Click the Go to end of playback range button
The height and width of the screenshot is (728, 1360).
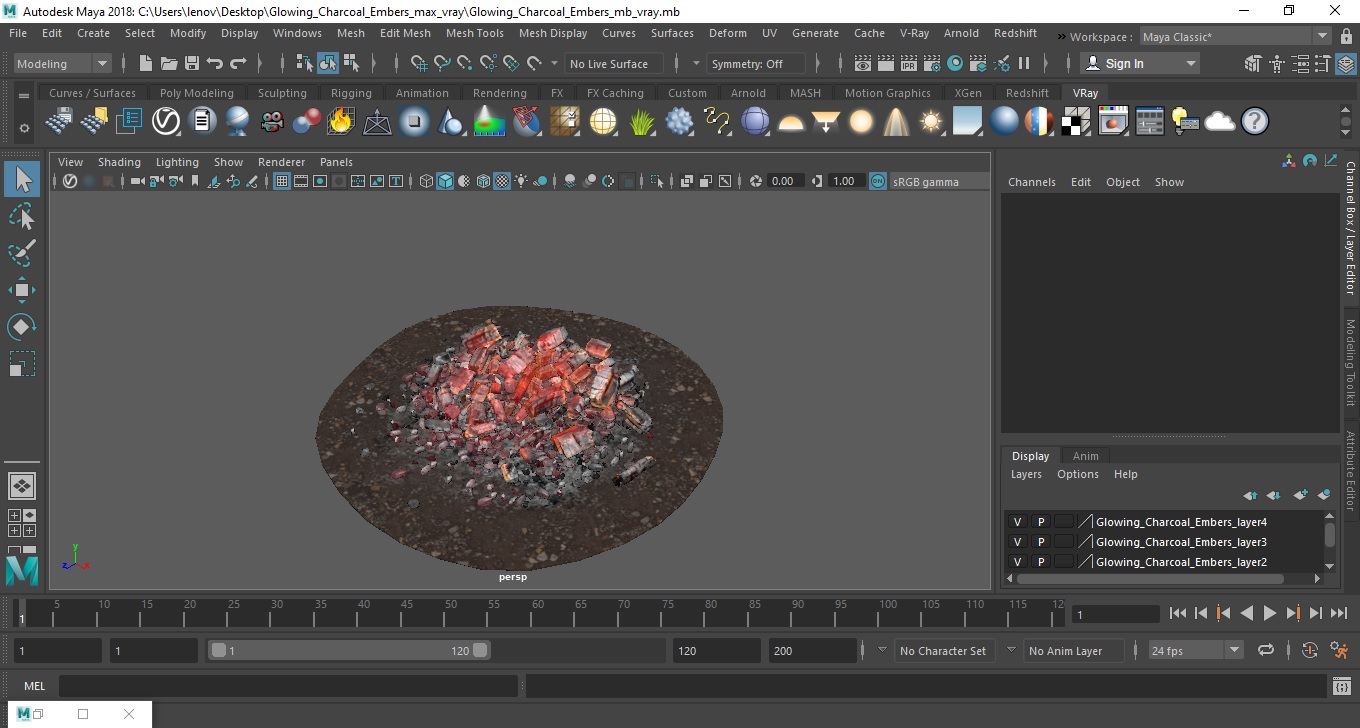(1339, 613)
